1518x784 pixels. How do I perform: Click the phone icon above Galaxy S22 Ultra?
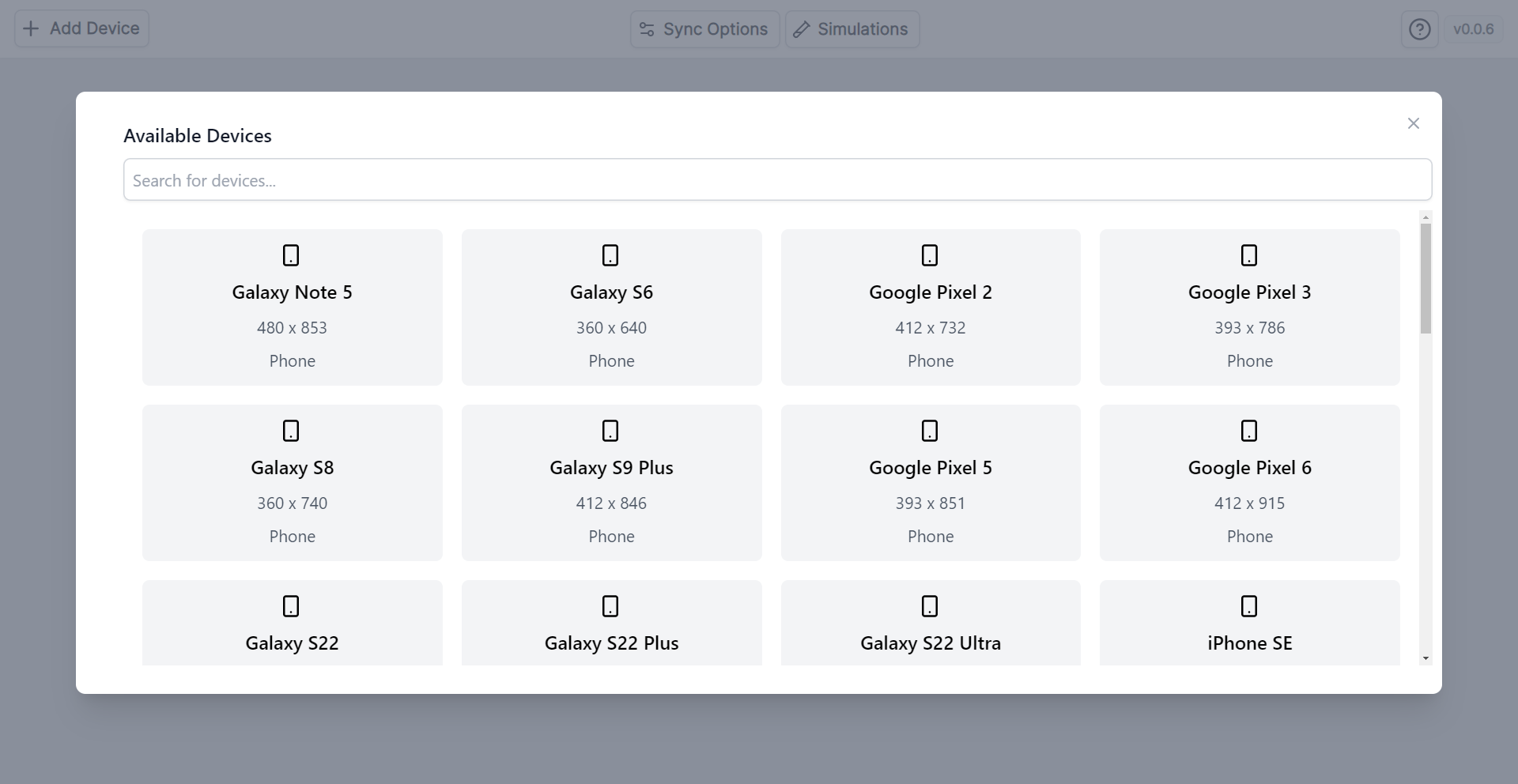930,606
